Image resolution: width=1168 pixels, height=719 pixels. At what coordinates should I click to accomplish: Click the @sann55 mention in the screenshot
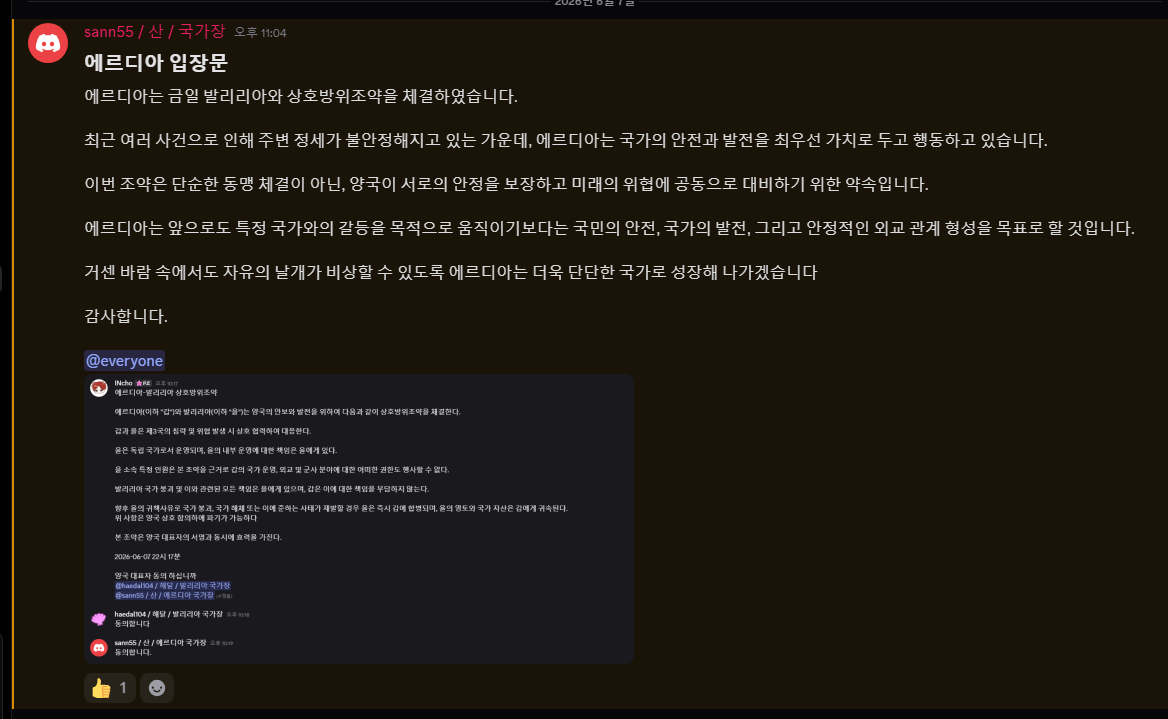(x=164, y=595)
